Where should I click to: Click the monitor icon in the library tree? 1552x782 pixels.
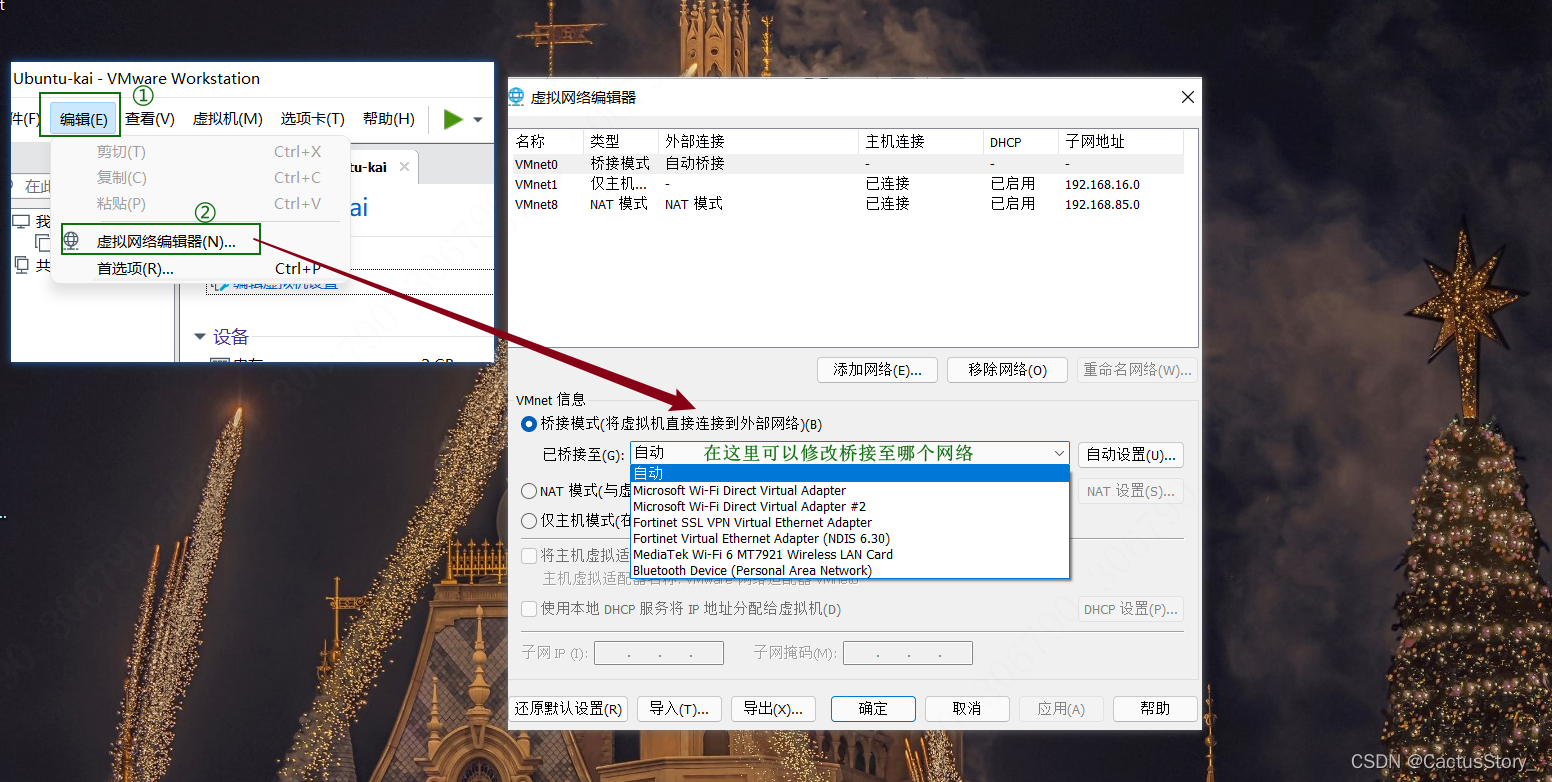[20, 221]
